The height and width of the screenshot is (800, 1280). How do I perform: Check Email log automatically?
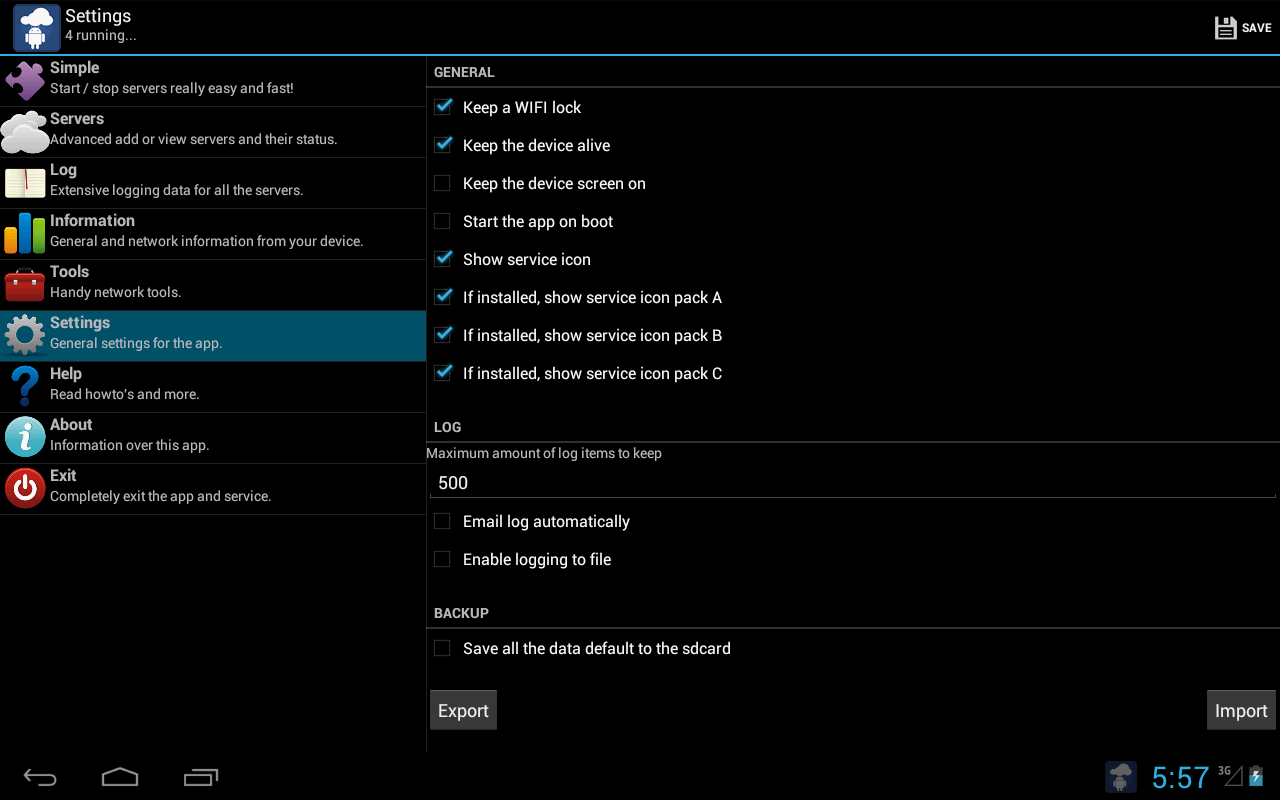[x=443, y=521]
